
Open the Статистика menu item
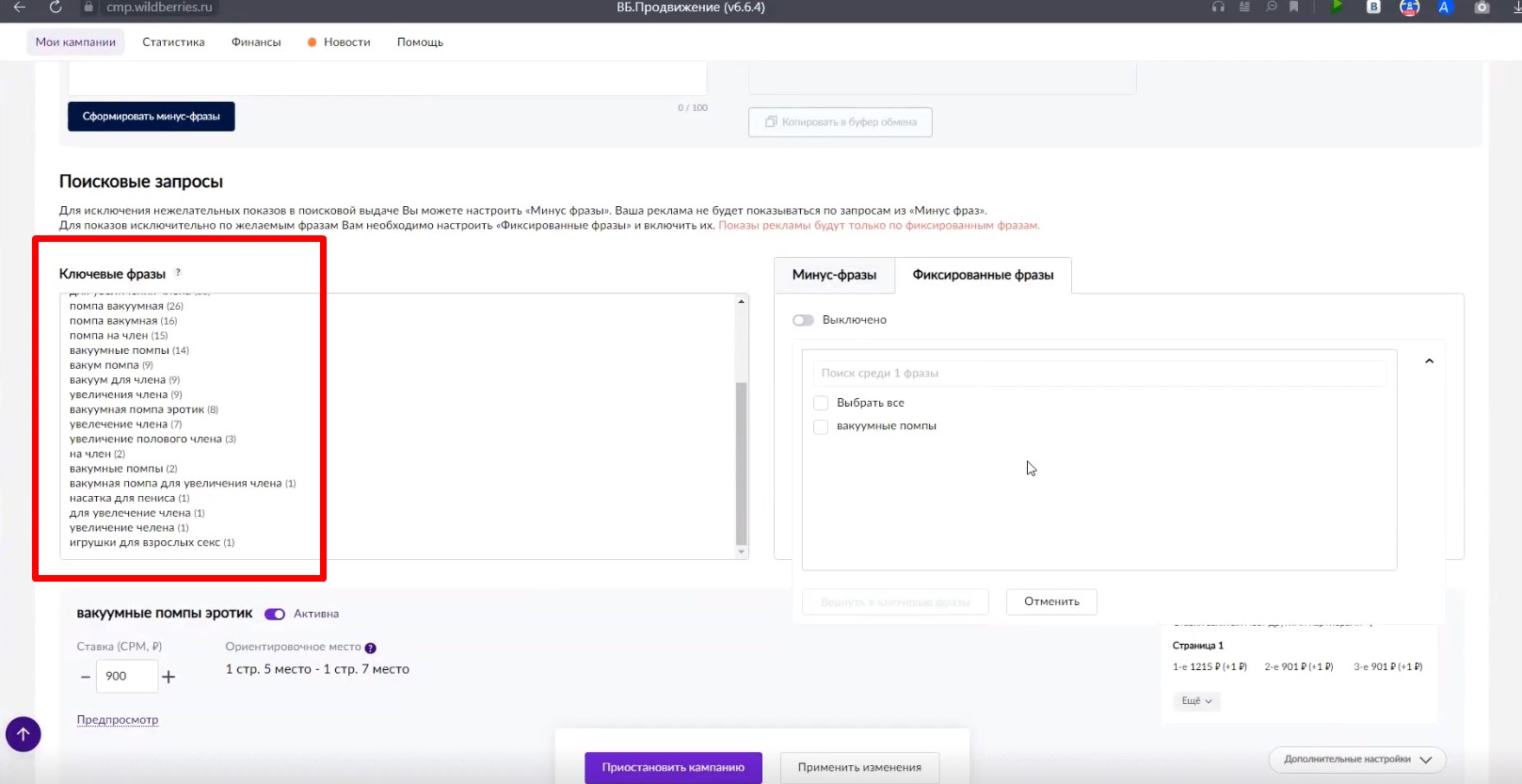(173, 41)
